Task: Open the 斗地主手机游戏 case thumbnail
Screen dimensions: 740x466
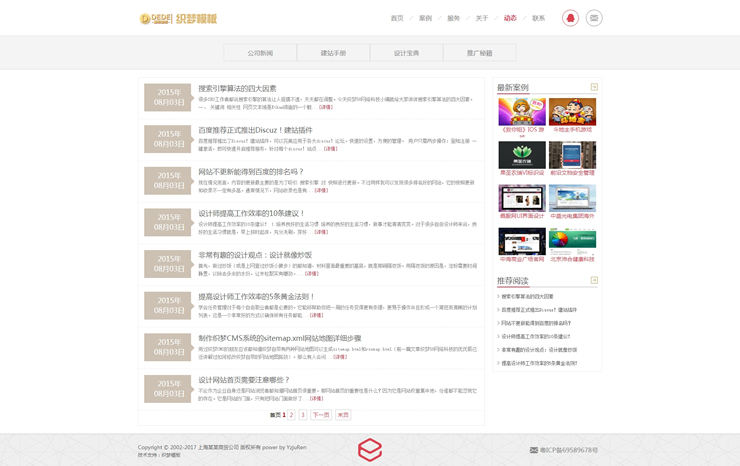Action: (572, 112)
